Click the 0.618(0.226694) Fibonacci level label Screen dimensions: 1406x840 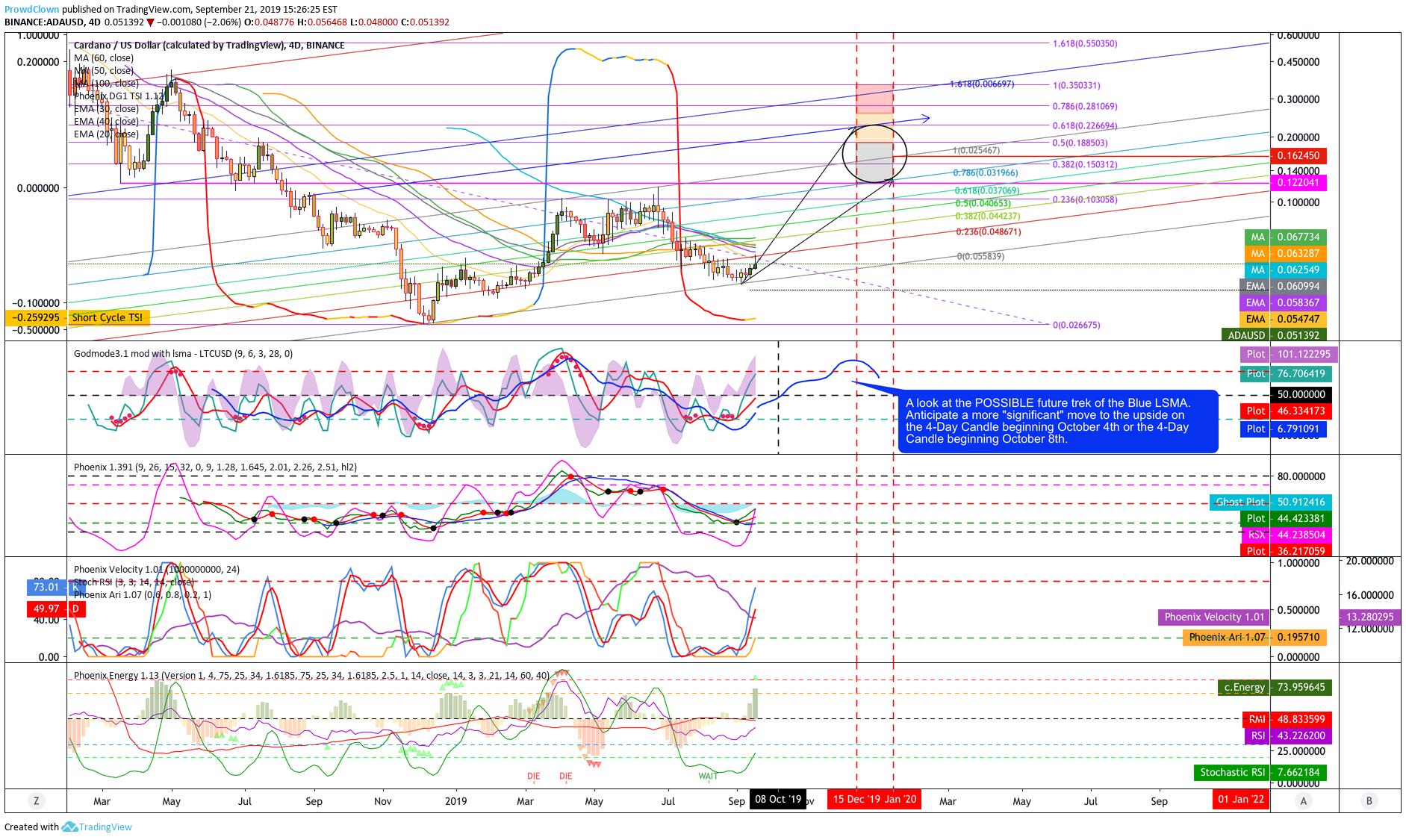(x=1085, y=125)
